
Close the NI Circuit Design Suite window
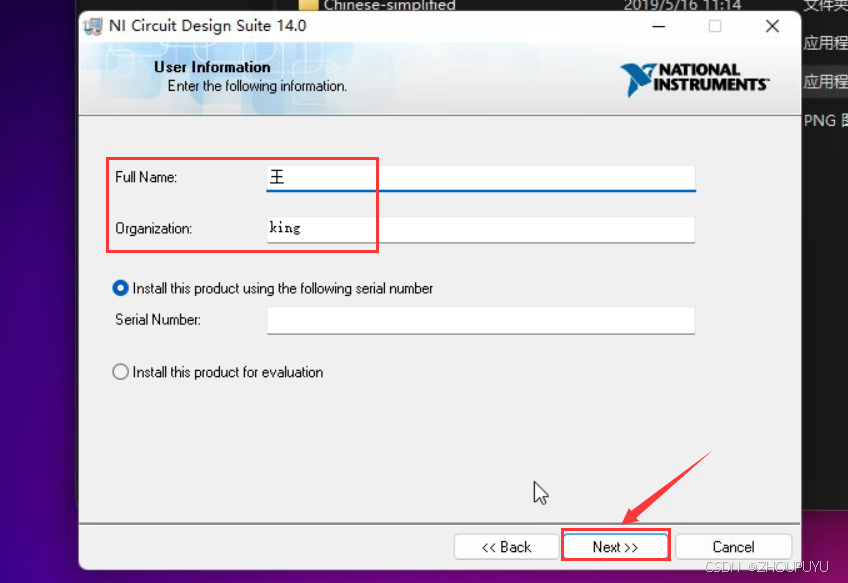coord(772,26)
